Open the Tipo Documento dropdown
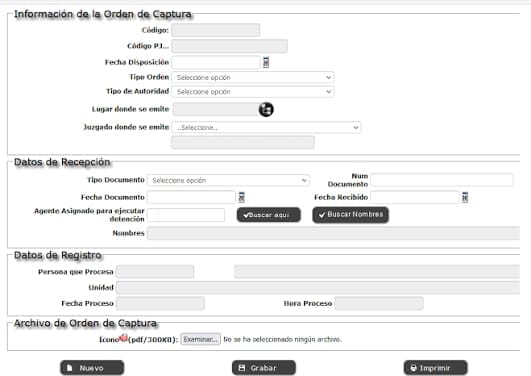Viewport: 531px width, 376px height. pos(228,181)
